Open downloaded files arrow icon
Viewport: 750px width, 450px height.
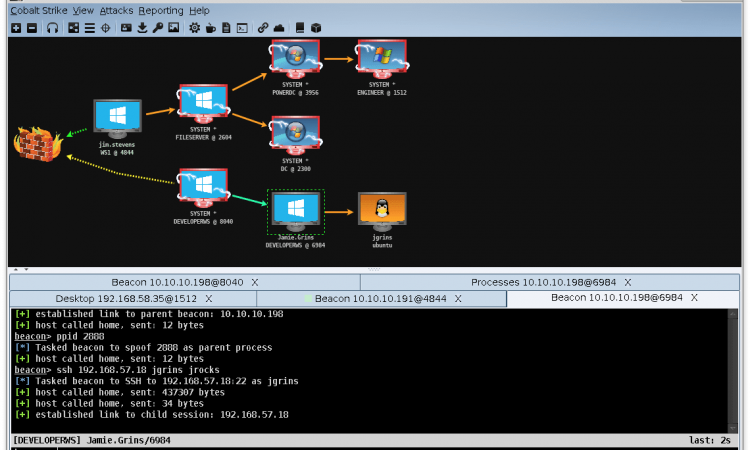142,28
